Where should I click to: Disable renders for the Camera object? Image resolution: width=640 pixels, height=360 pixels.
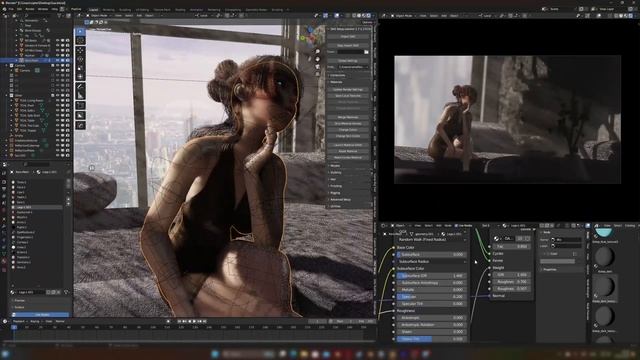pos(67,70)
